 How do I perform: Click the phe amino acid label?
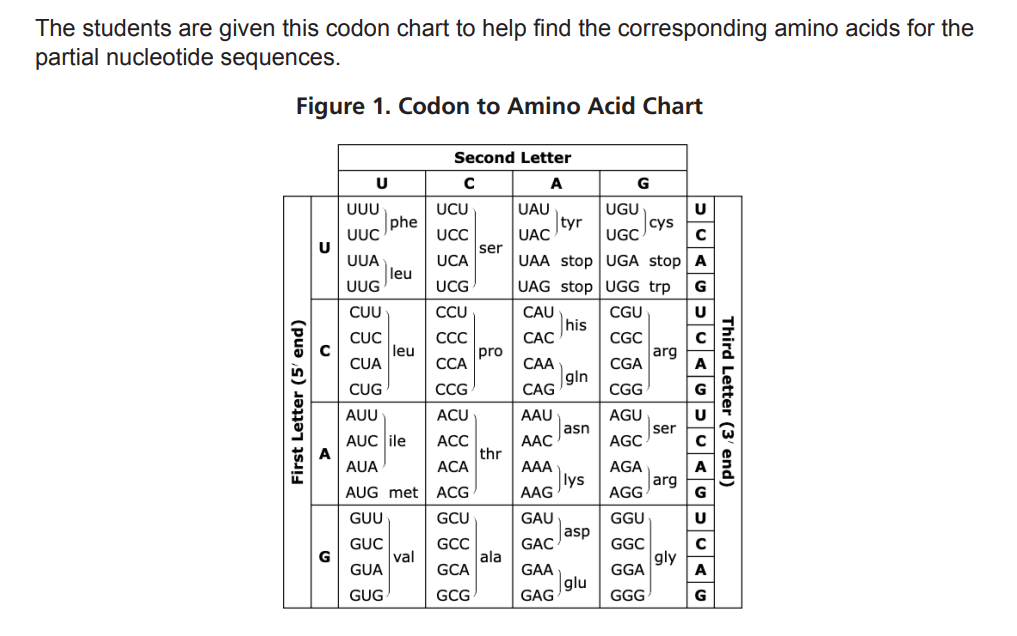click(403, 222)
